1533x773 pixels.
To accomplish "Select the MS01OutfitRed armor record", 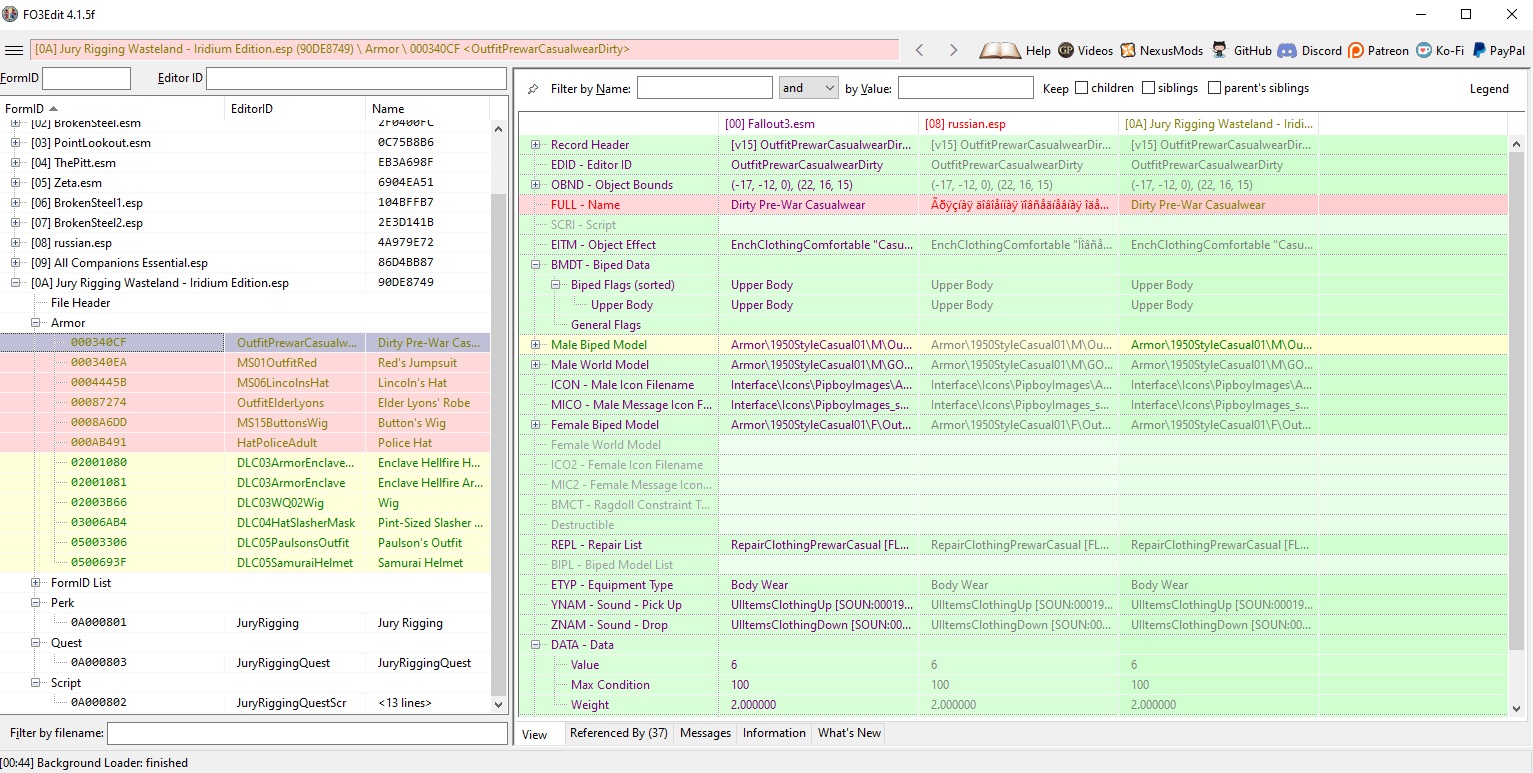I will coord(245,363).
